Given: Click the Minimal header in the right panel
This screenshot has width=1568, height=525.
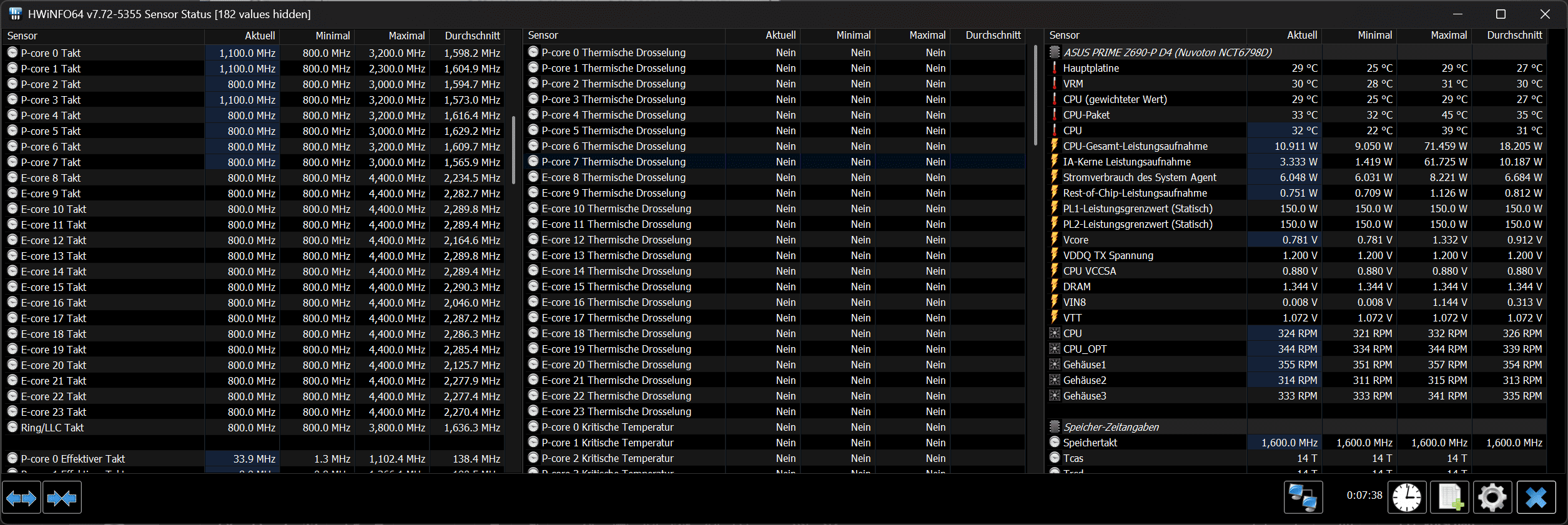Looking at the screenshot, I should point(1359,36).
